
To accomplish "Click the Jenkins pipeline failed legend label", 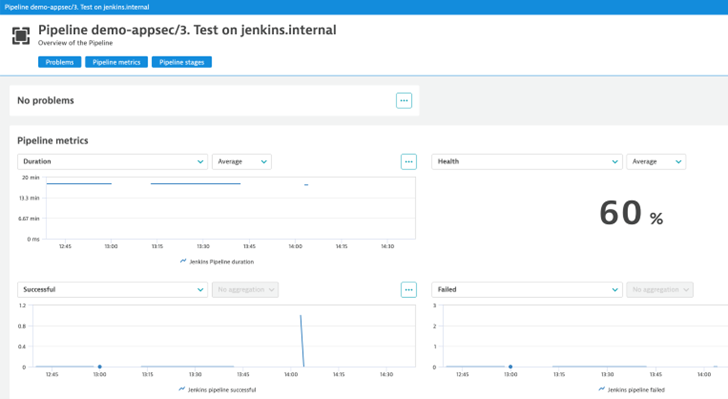I will [x=636, y=390].
